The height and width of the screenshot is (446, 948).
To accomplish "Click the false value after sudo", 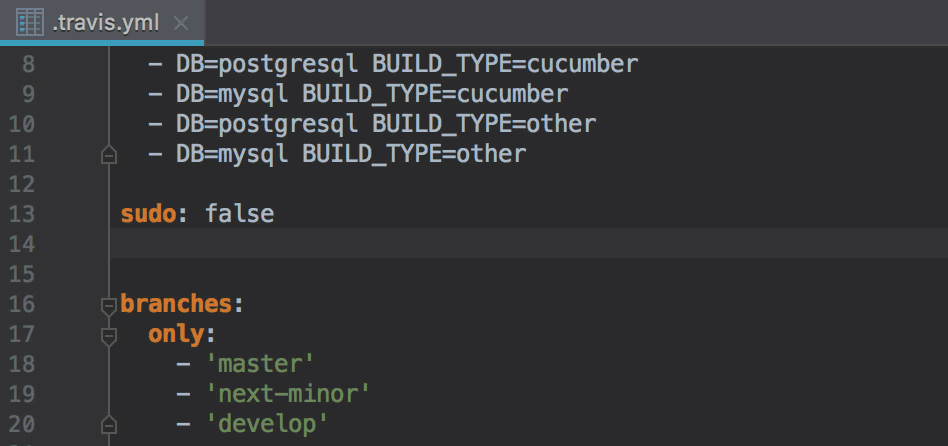I will (239, 214).
